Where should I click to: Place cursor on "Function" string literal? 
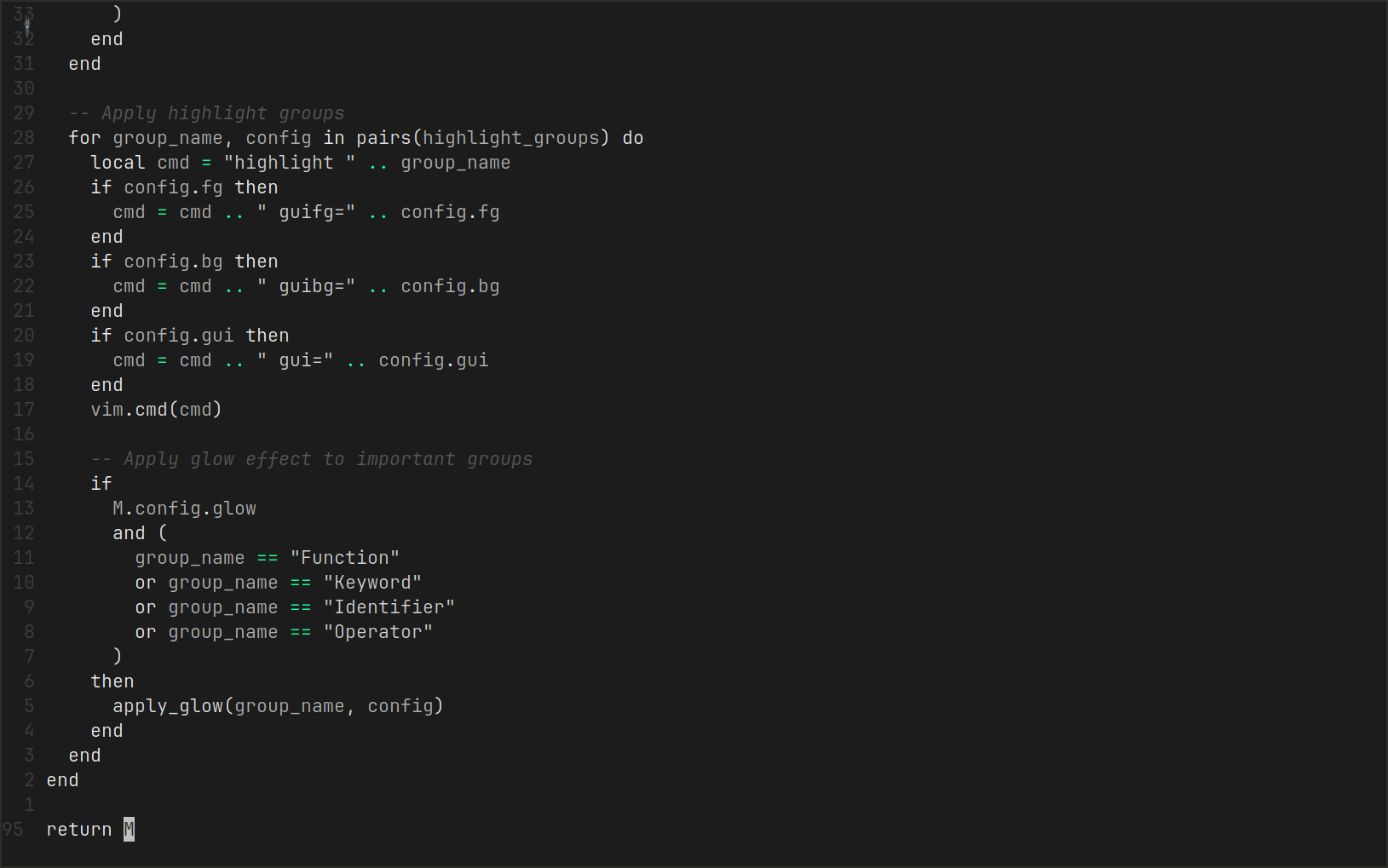coord(344,558)
